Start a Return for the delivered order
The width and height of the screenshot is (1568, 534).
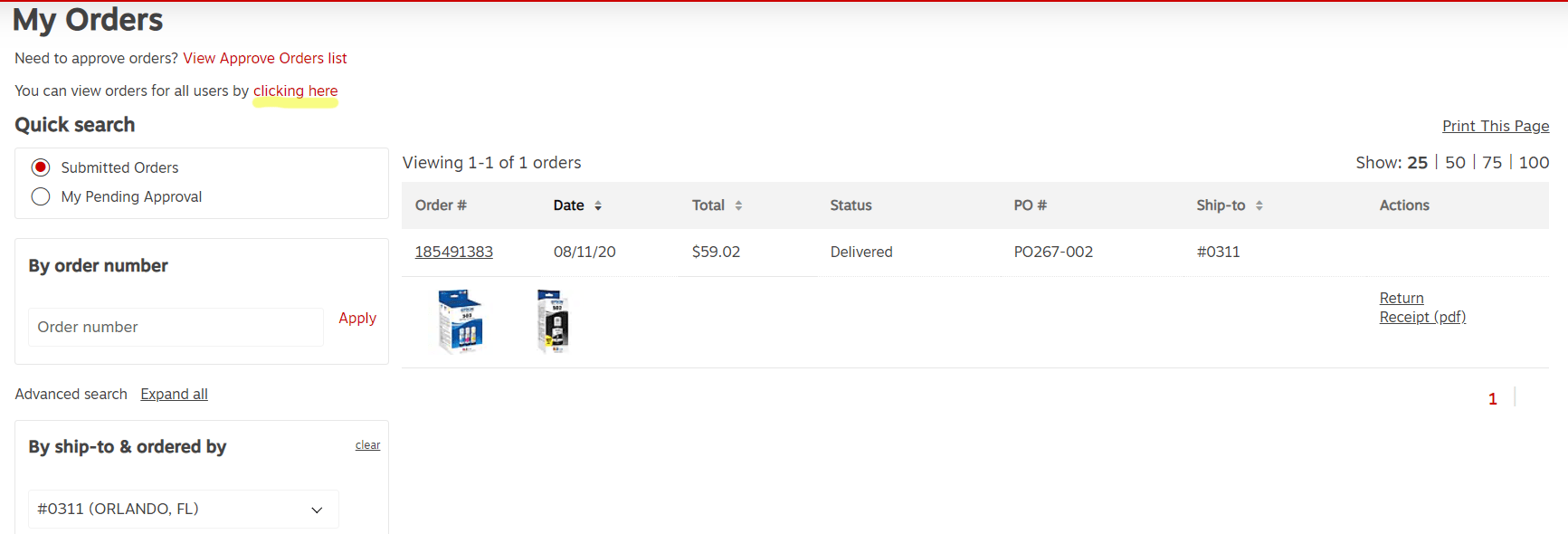click(1401, 298)
